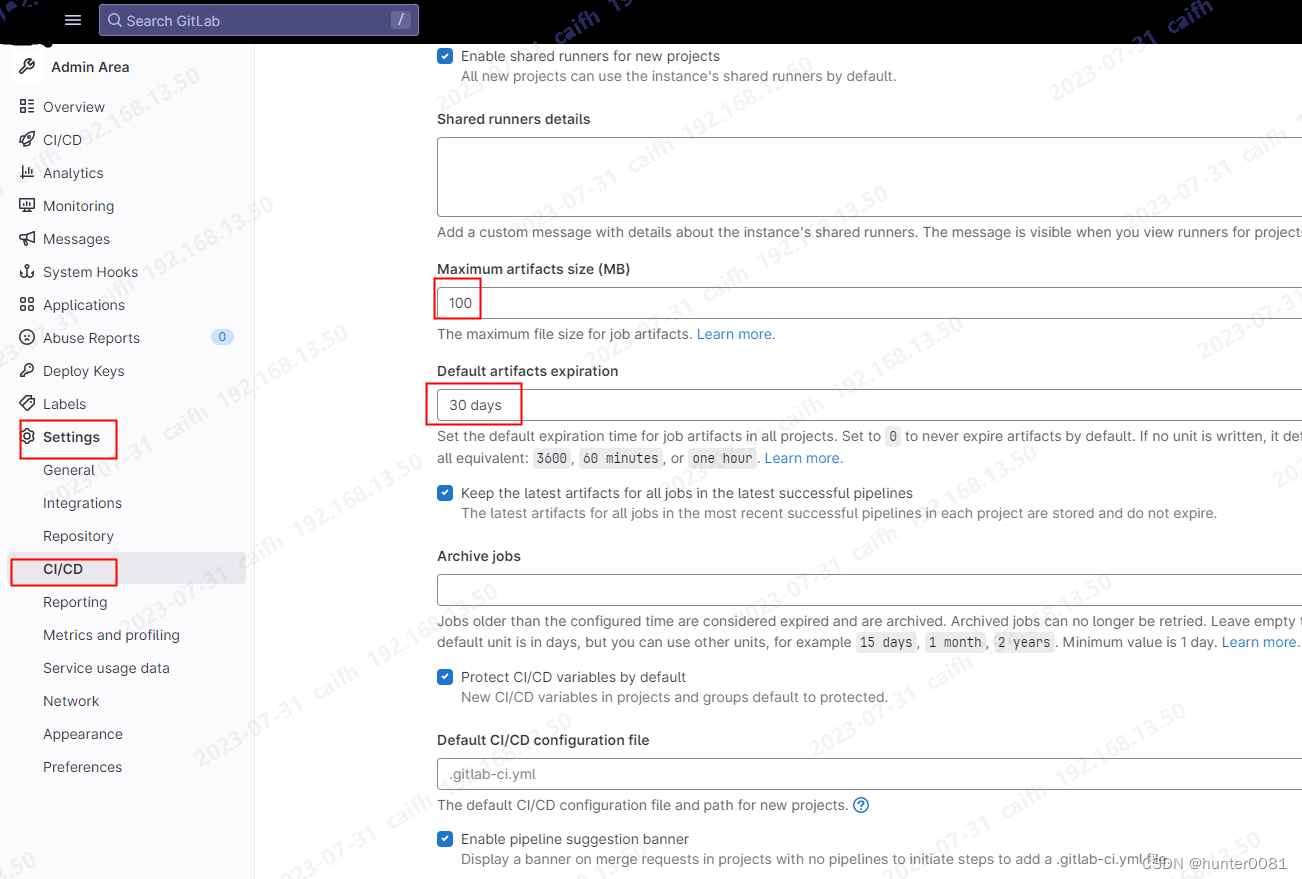Image resolution: width=1302 pixels, height=879 pixels.
Task: Open Deploy Keys via the key icon
Action: point(25,370)
